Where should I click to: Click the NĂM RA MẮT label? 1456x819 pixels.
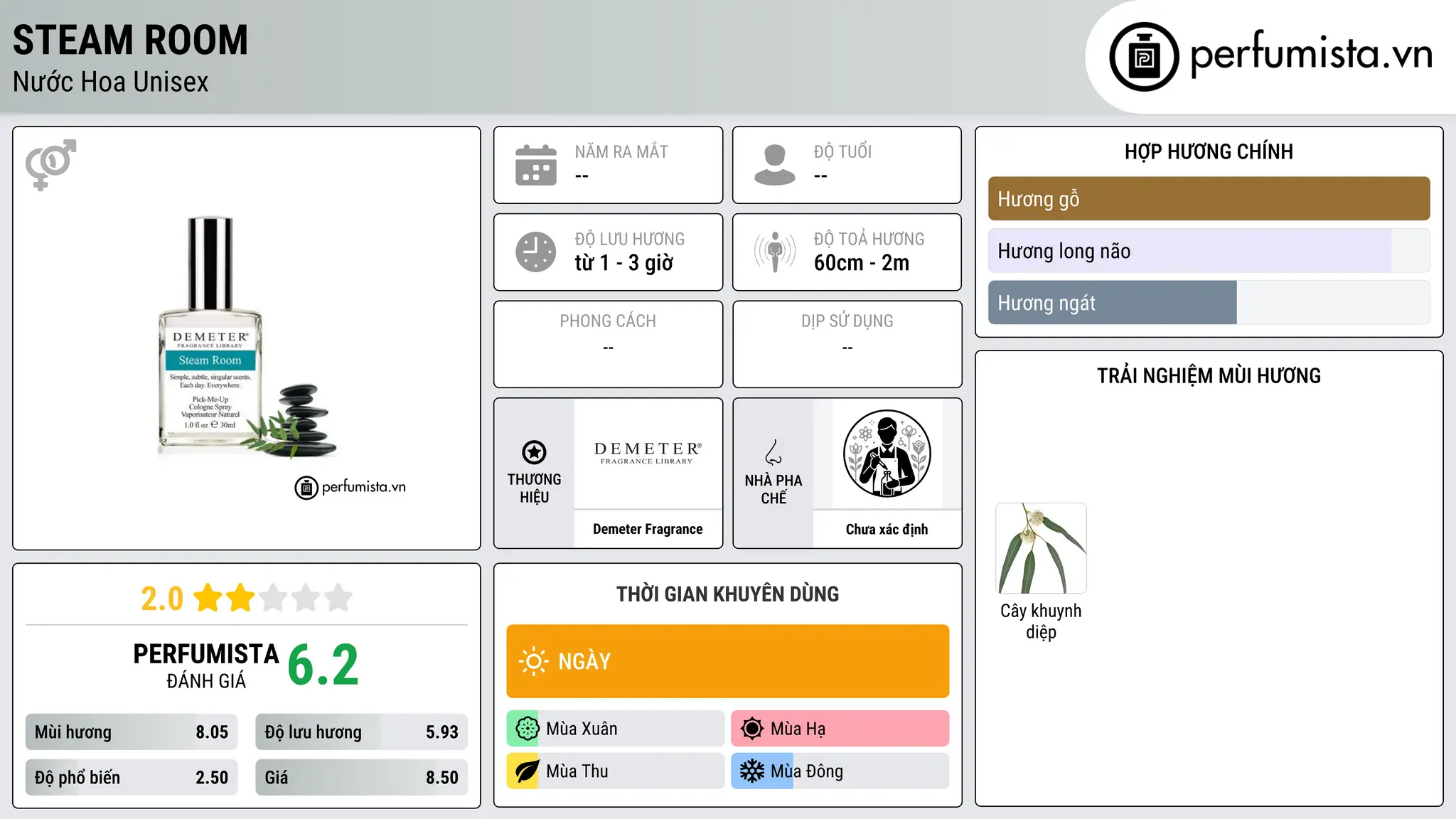point(621,151)
